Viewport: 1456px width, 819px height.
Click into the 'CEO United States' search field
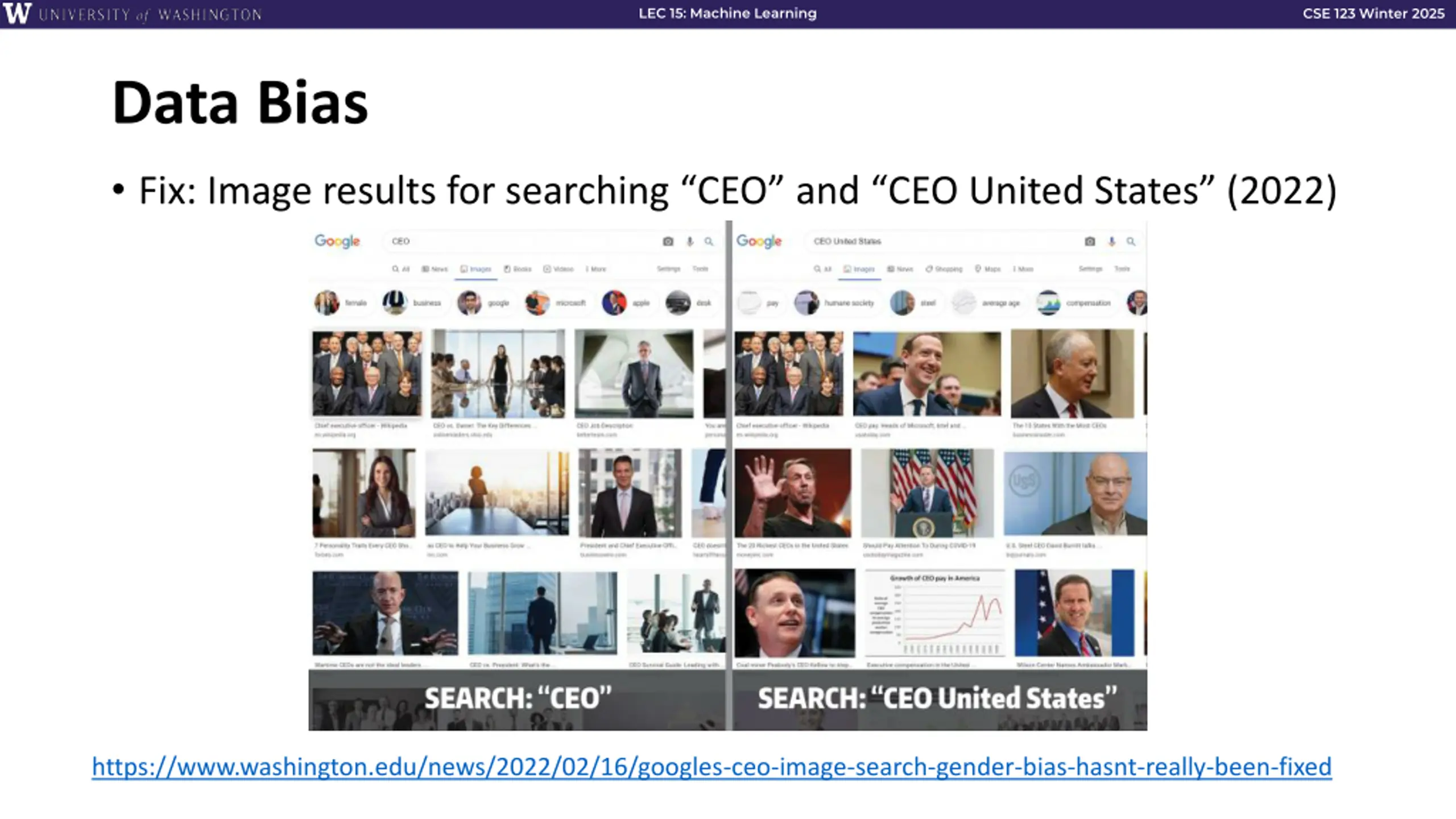pos(944,242)
